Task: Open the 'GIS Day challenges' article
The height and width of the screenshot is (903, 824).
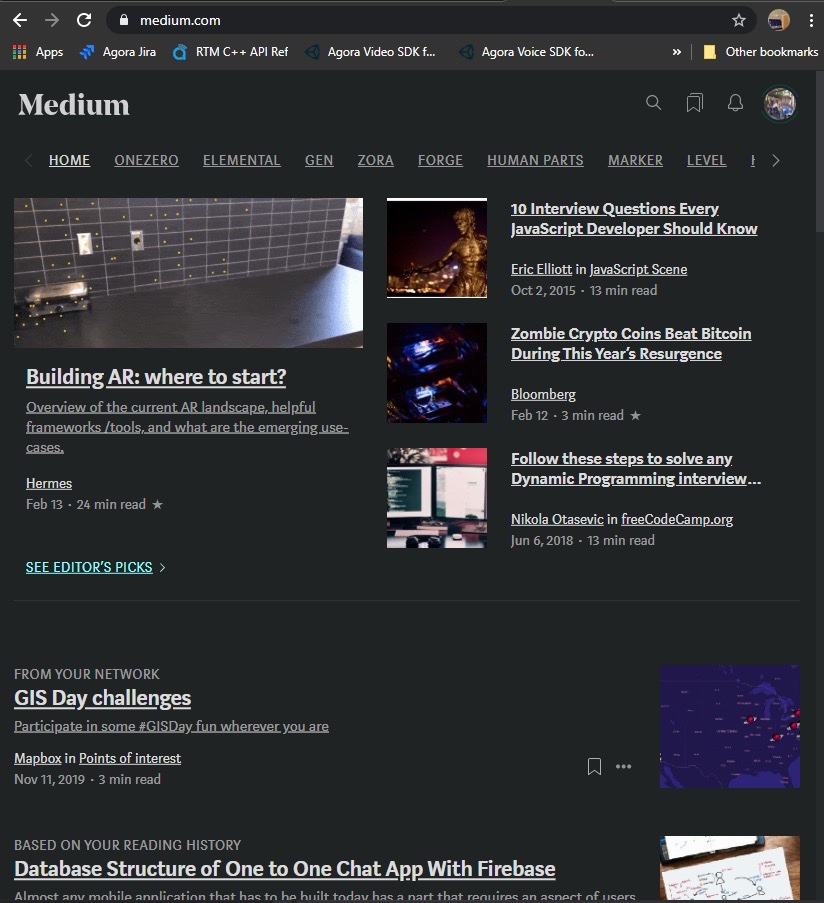Action: (102, 698)
